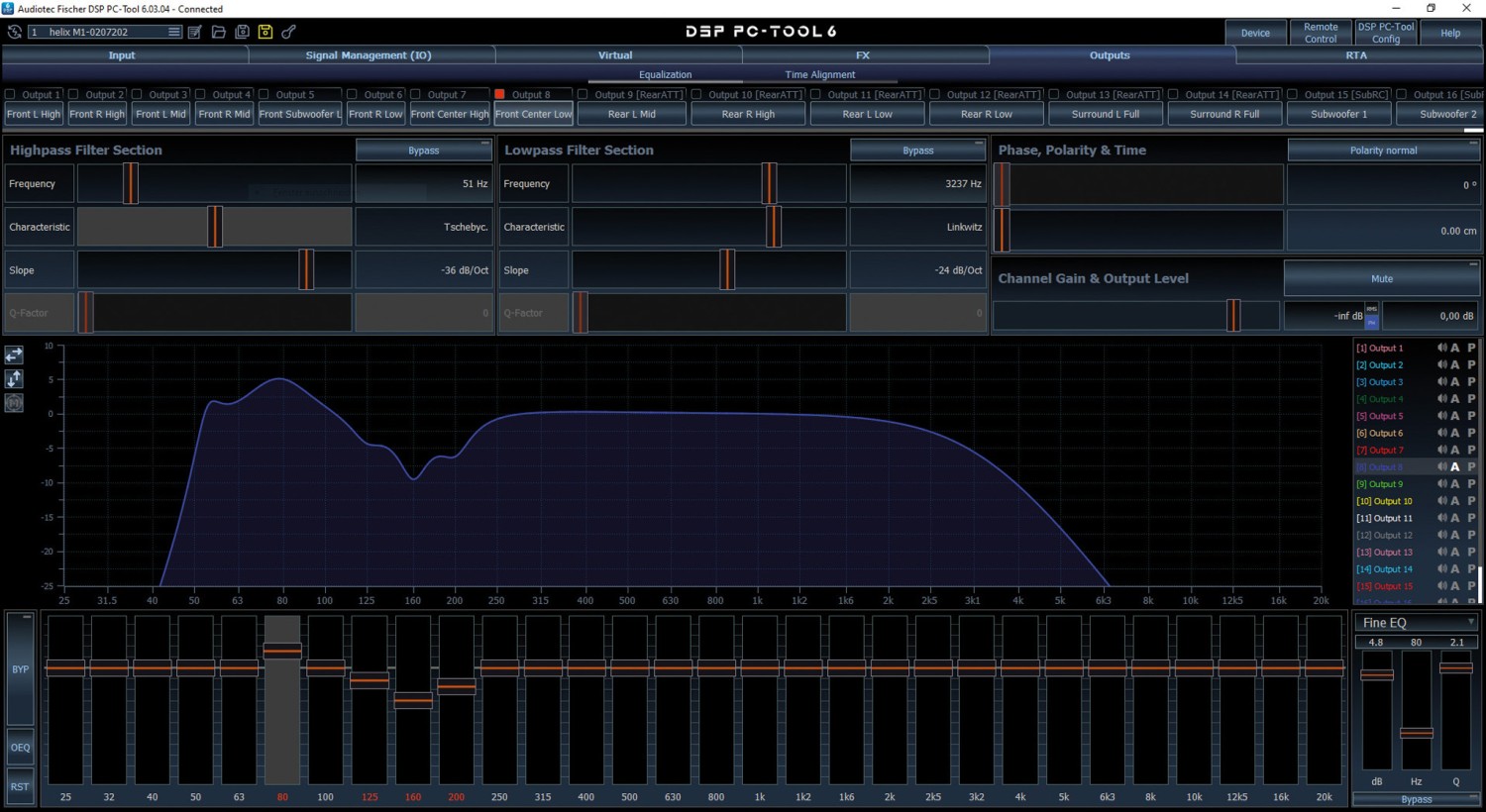Click speaker icon for Output 7 in list
This screenshot has width=1486, height=812.
[1441, 450]
